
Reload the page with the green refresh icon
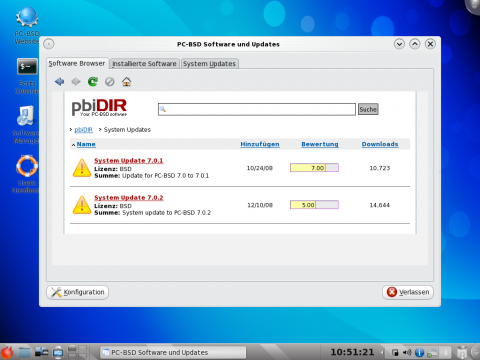coord(93,81)
